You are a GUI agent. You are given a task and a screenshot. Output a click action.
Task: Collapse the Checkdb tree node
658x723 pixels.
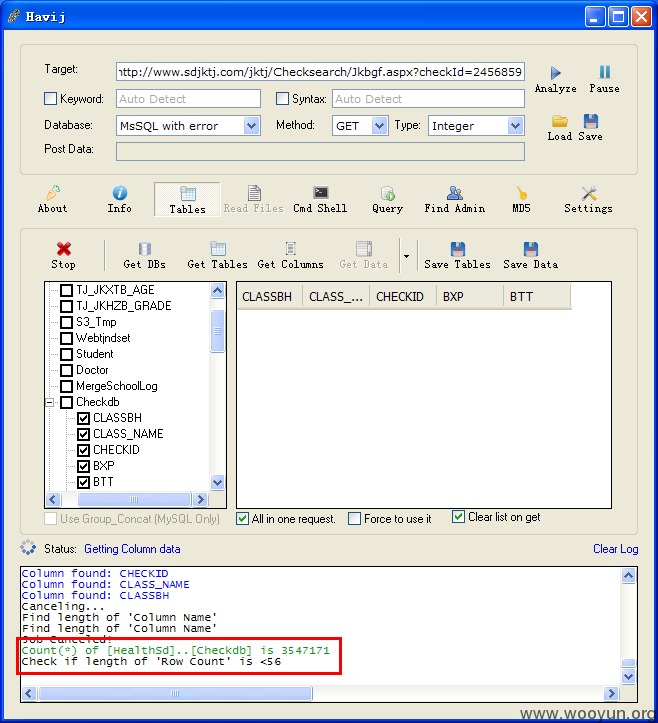(x=50, y=403)
